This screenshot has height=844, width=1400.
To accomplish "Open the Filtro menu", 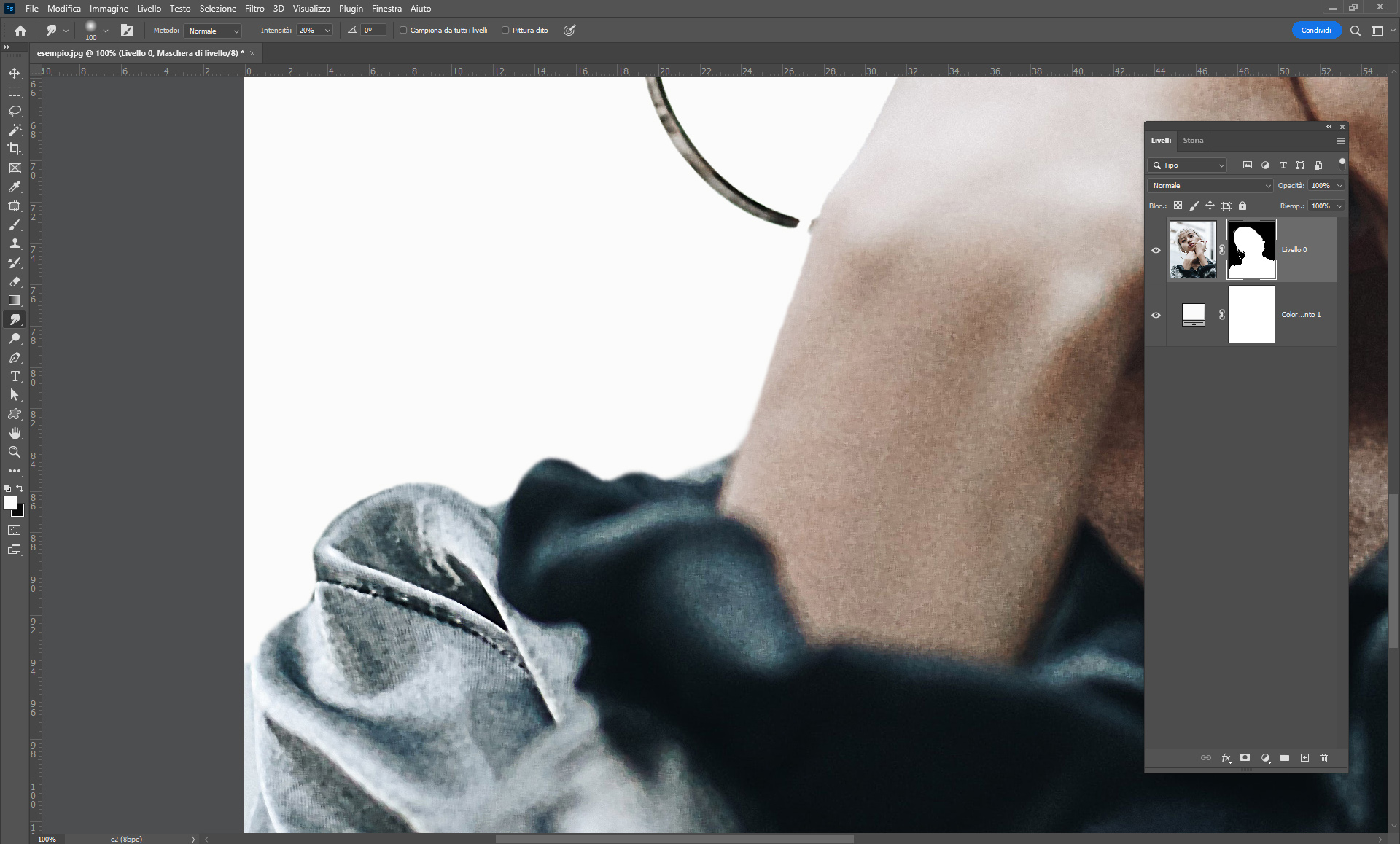I will pos(254,9).
